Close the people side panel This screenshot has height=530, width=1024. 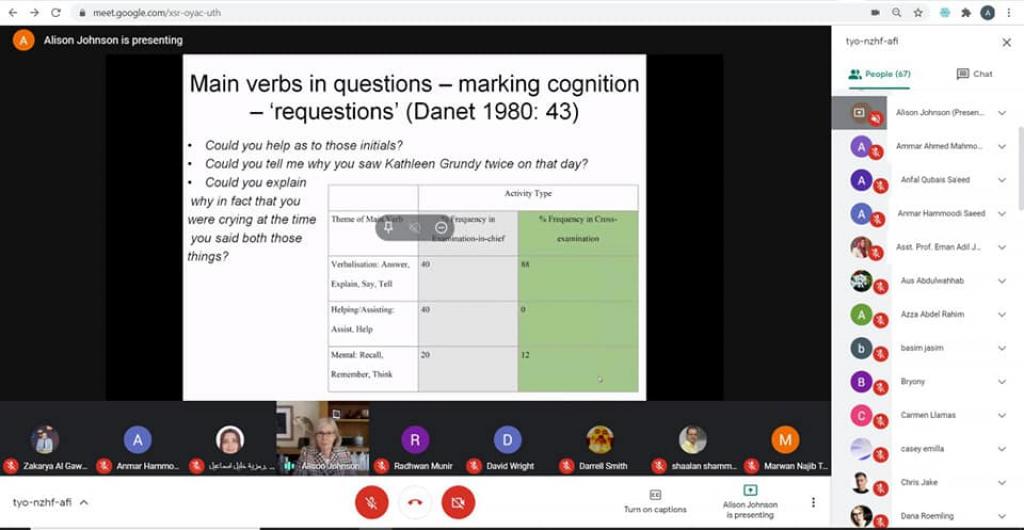(1006, 42)
